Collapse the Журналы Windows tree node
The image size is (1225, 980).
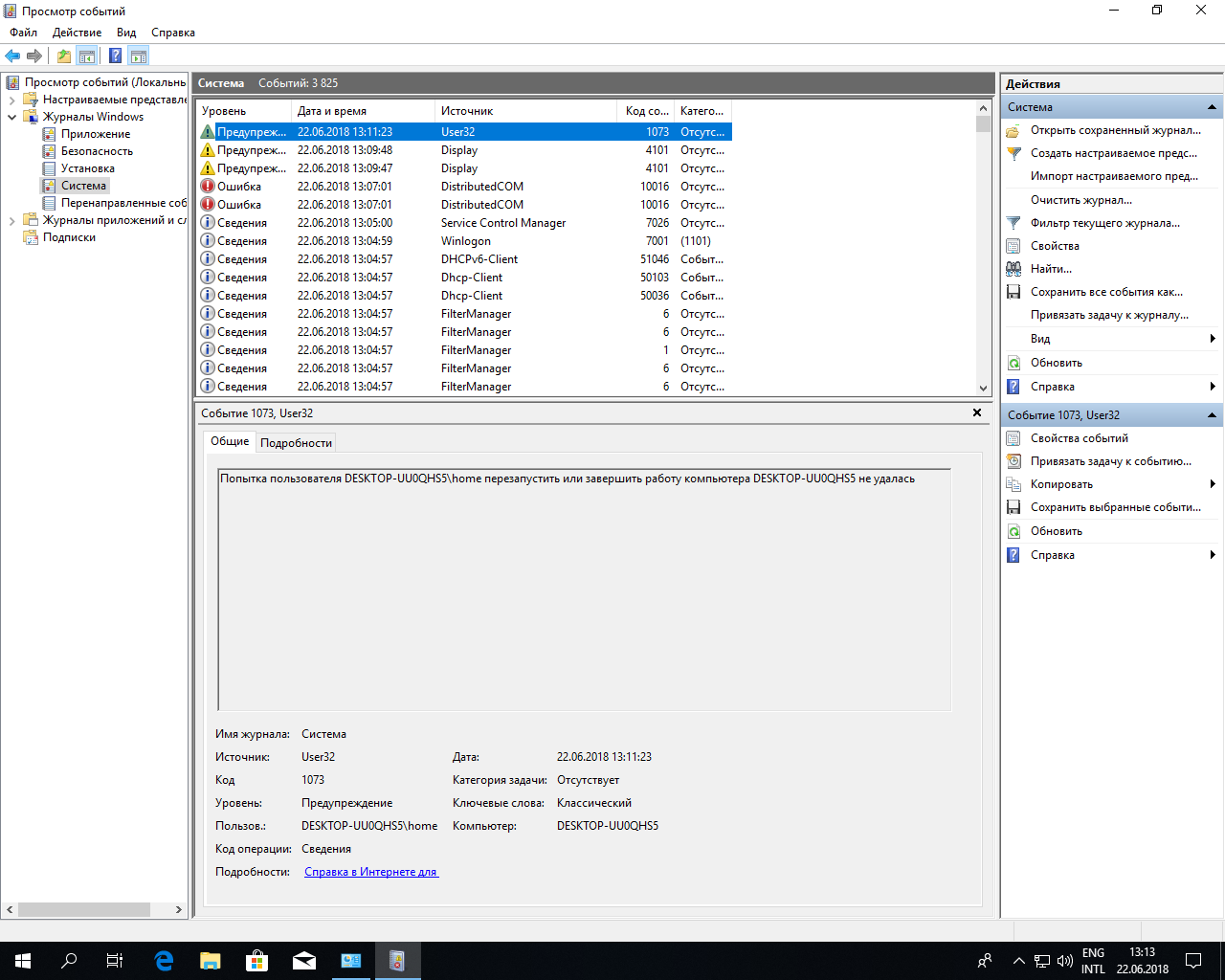click(11, 117)
